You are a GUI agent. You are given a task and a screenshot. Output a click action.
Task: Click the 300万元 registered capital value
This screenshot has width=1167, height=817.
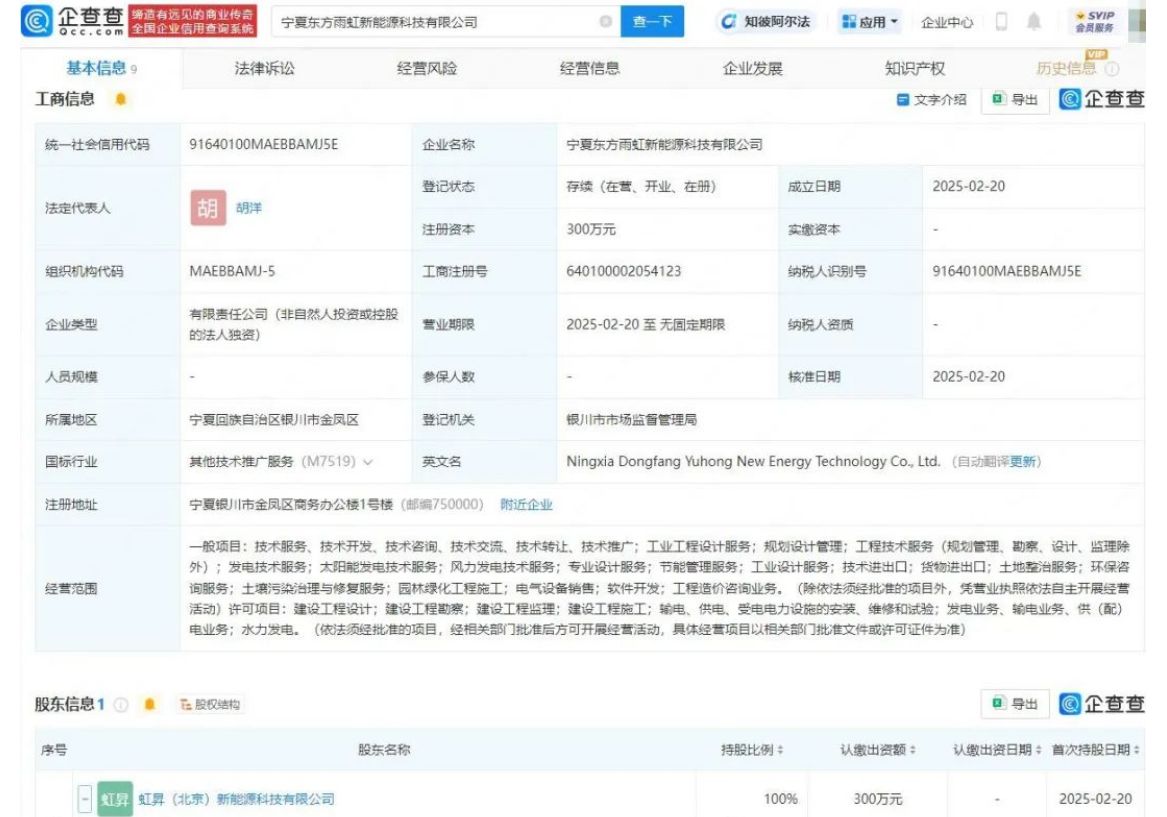point(591,229)
